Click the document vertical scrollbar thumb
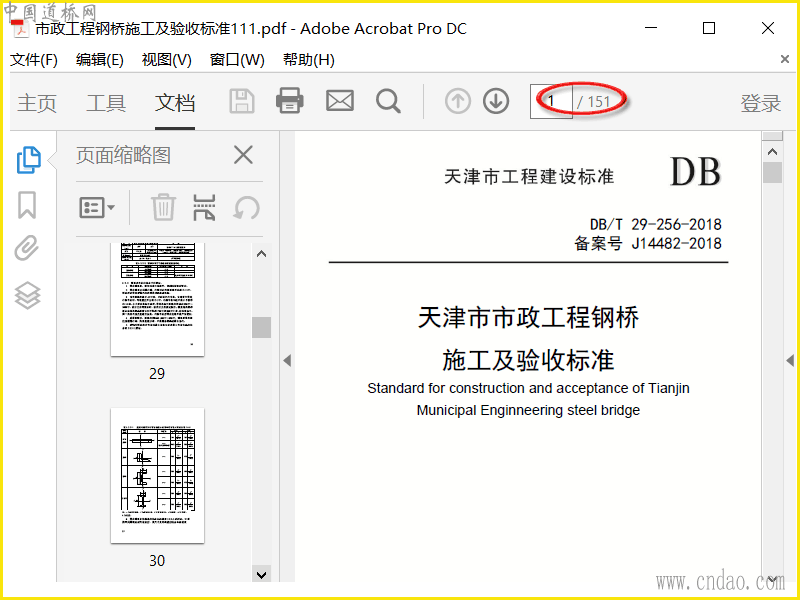The width and height of the screenshot is (800, 600). coord(772,172)
